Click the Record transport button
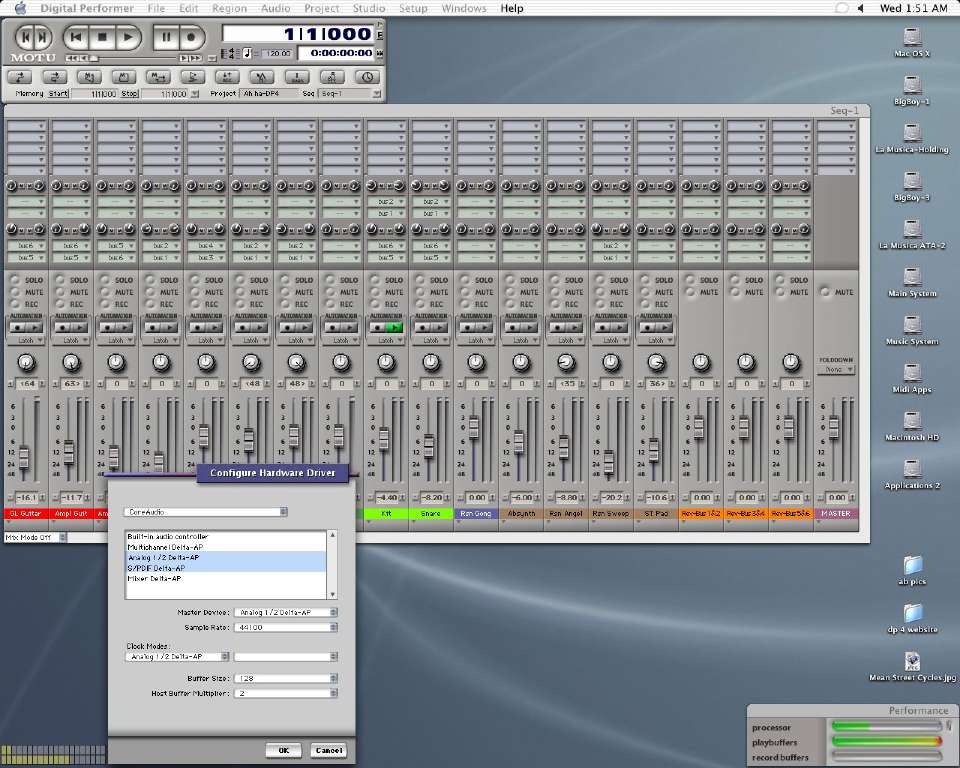960x768 pixels. tap(191, 37)
